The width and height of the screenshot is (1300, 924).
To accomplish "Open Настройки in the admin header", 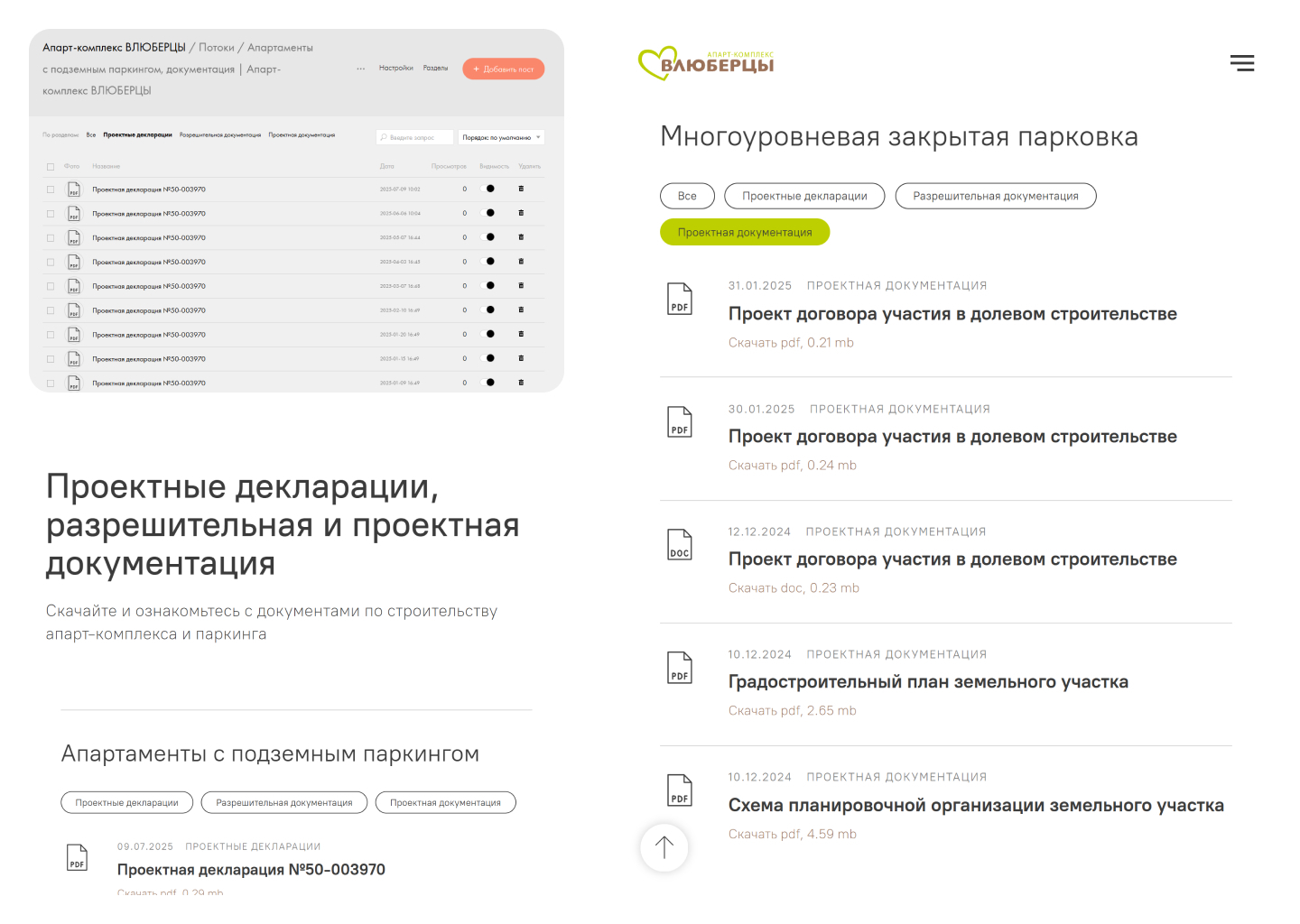I will [396, 68].
